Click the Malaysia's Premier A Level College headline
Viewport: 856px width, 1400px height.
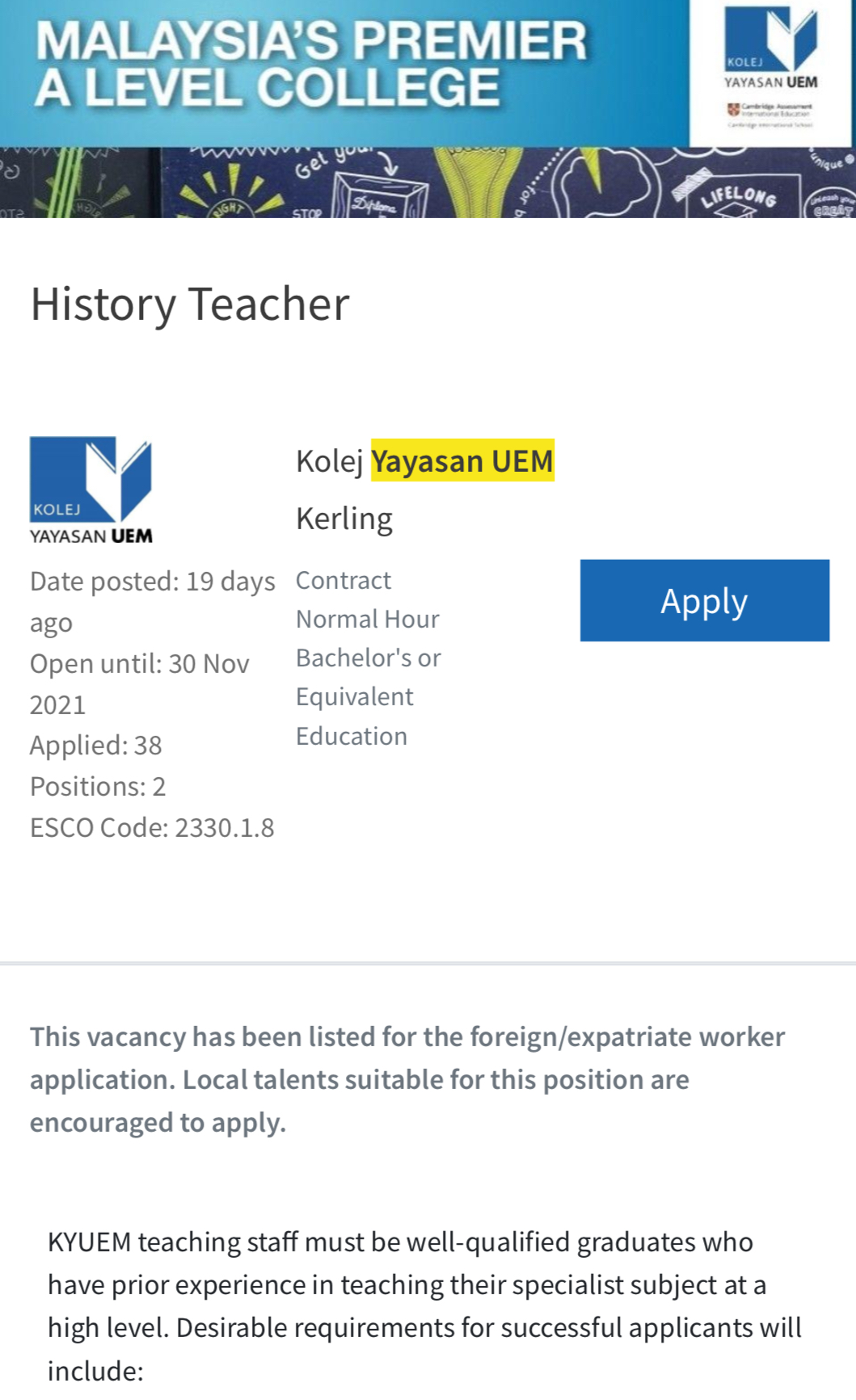pyautogui.click(x=311, y=64)
